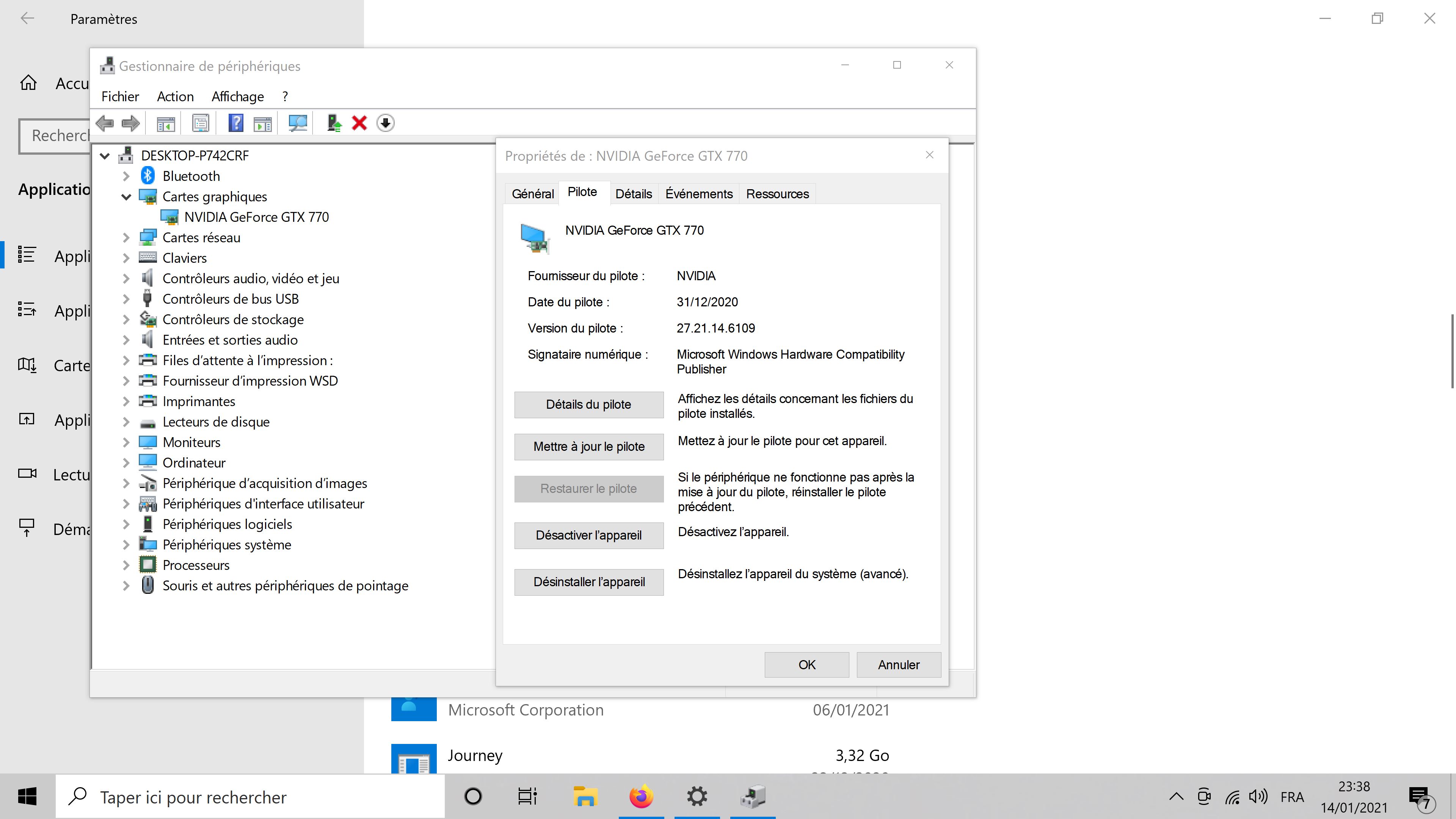Click the red X uninstall device icon

pyautogui.click(x=359, y=122)
